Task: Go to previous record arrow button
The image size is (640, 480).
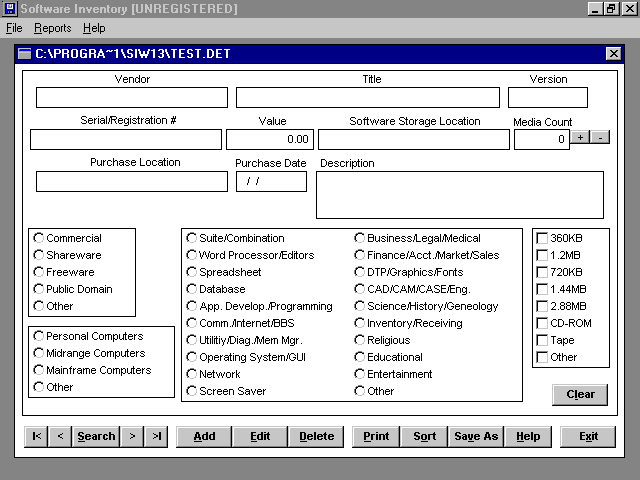Action: tap(60, 436)
